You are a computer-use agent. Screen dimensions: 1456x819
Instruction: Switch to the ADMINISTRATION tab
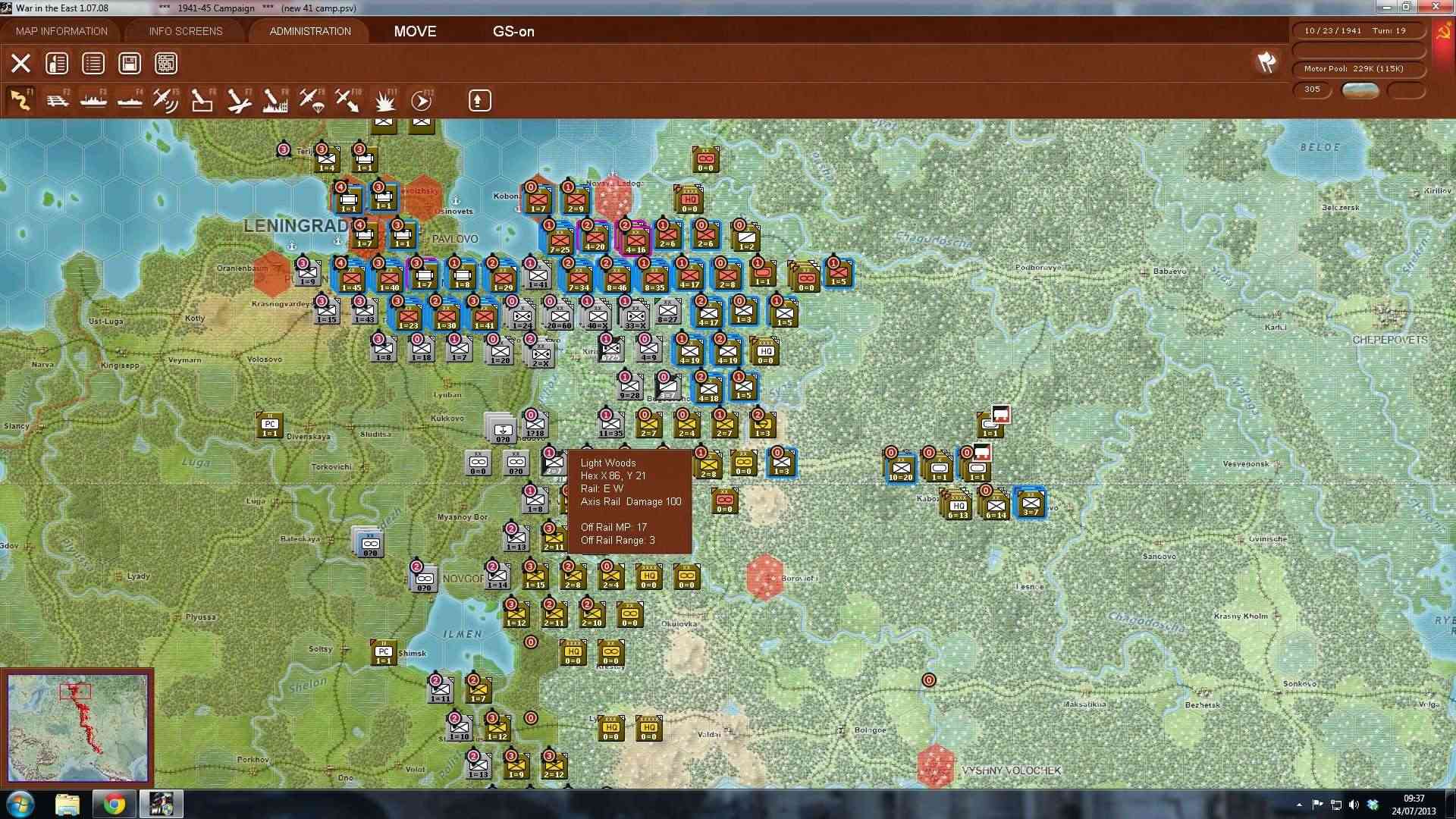(310, 31)
